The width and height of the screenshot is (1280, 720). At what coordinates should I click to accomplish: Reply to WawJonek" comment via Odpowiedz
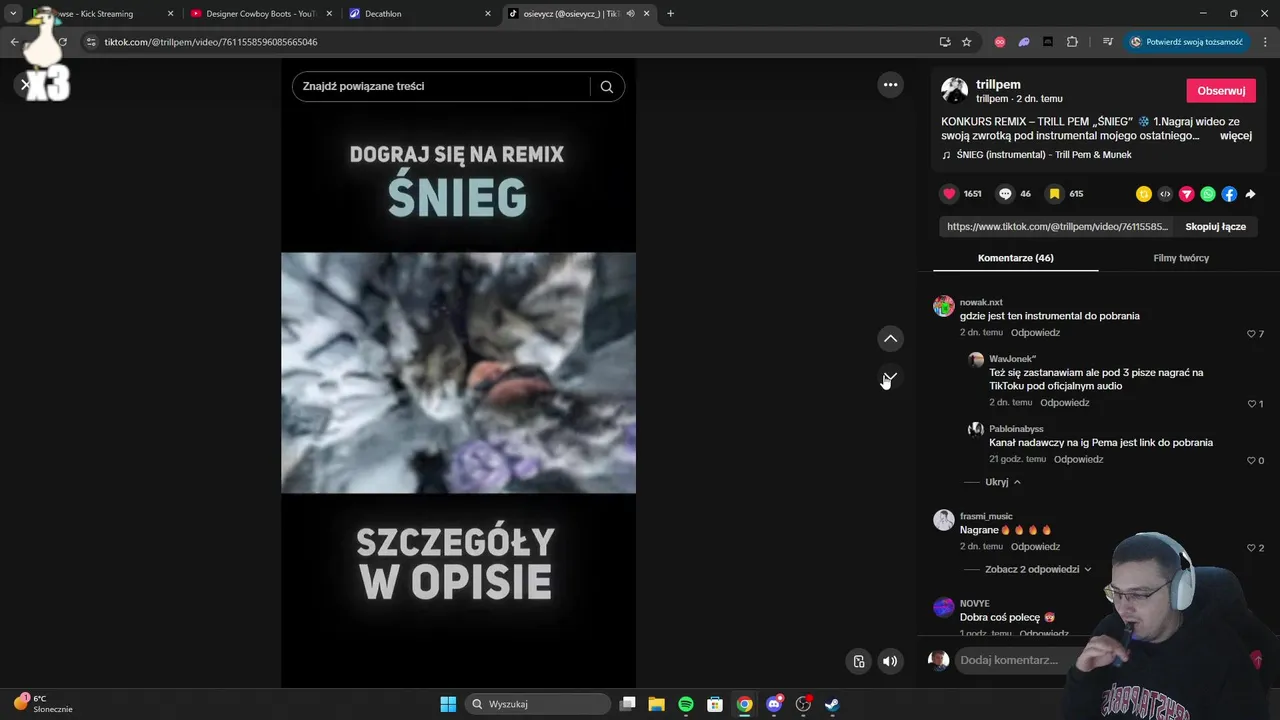(1064, 403)
